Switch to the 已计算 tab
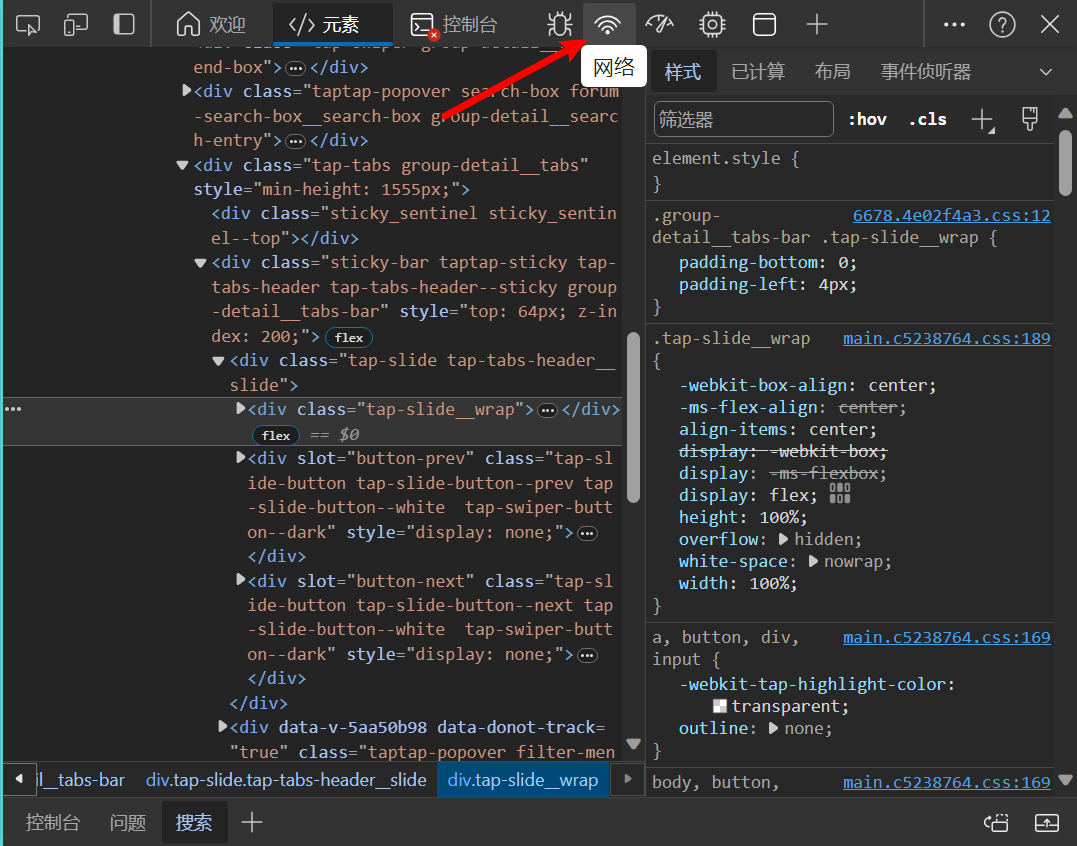Viewport: 1077px width, 846px height. click(758, 71)
